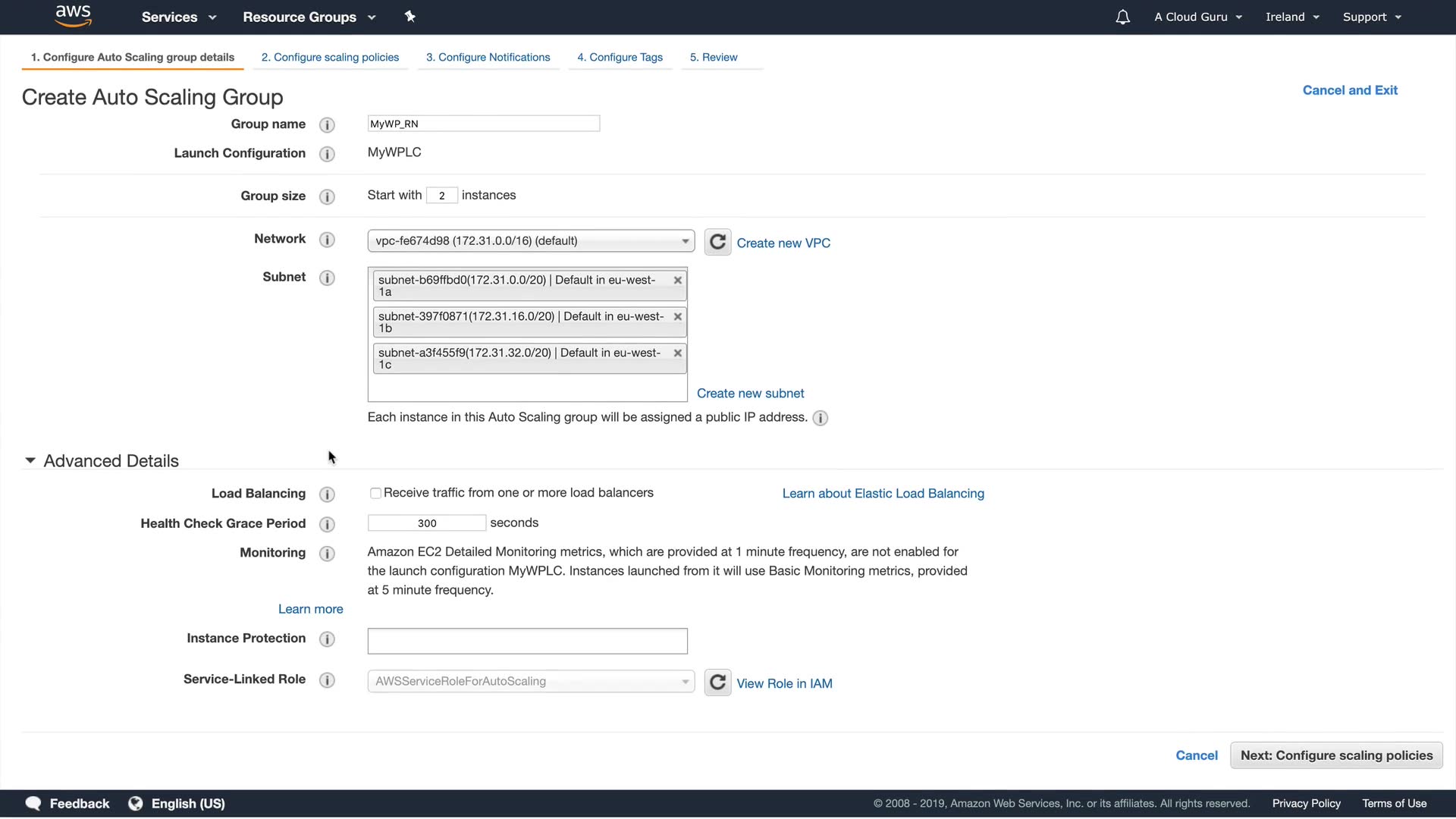Open the Service-Linked Role dropdown
This screenshot has height=819, width=1456.
tap(531, 682)
